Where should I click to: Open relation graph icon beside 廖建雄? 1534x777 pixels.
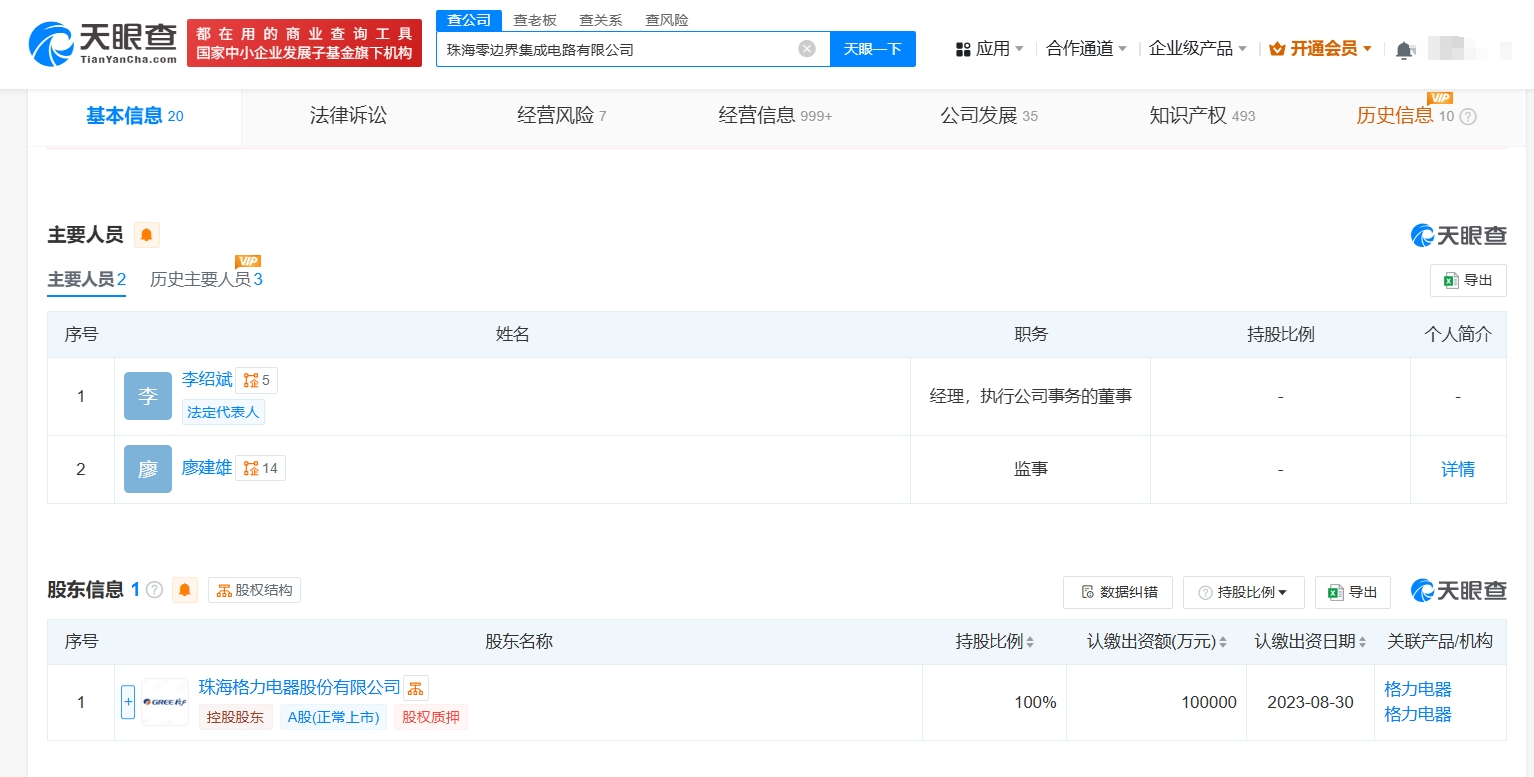click(x=260, y=468)
